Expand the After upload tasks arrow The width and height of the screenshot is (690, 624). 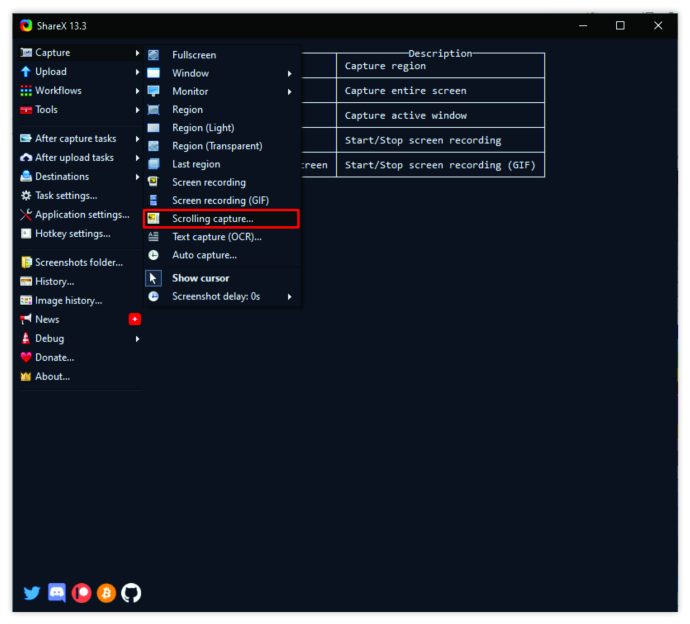137,158
